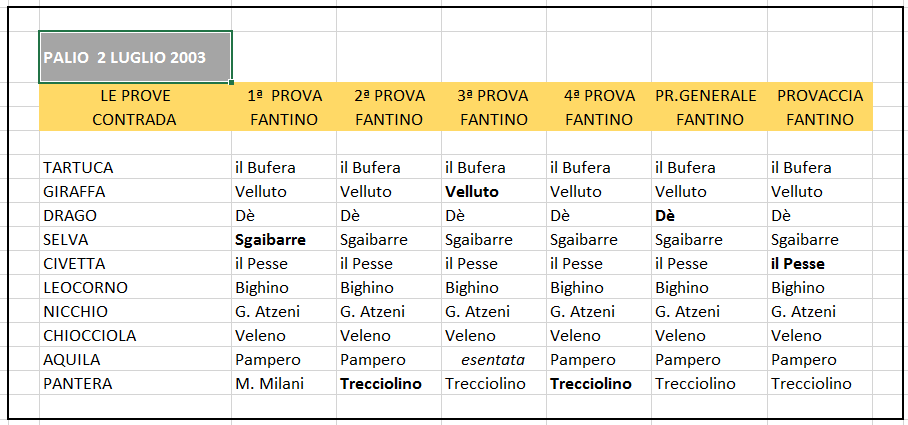
Task: Select the 1ª PROVA FANTINO header
Action: click(x=284, y=107)
